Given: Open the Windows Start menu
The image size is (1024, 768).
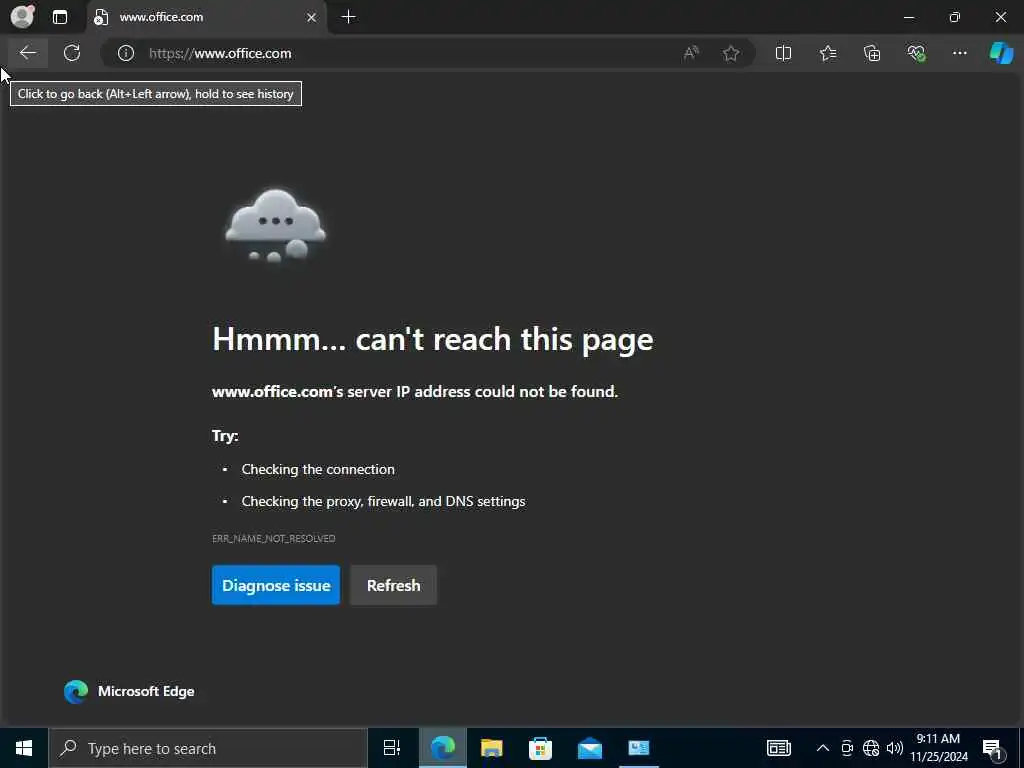Looking at the screenshot, I should click(x=24, y=748).
